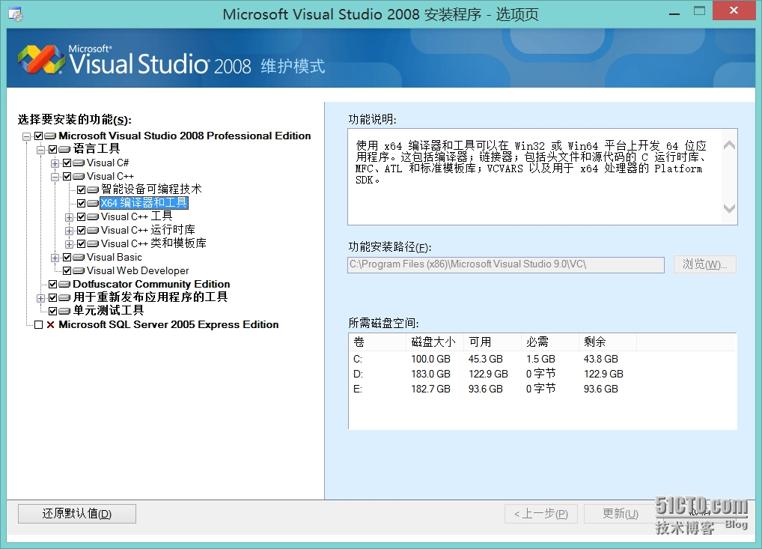This screenshot has height=549, width=762.
Task: Toggle the 单元测试工具 checkbox
Action: click(52, 311)
